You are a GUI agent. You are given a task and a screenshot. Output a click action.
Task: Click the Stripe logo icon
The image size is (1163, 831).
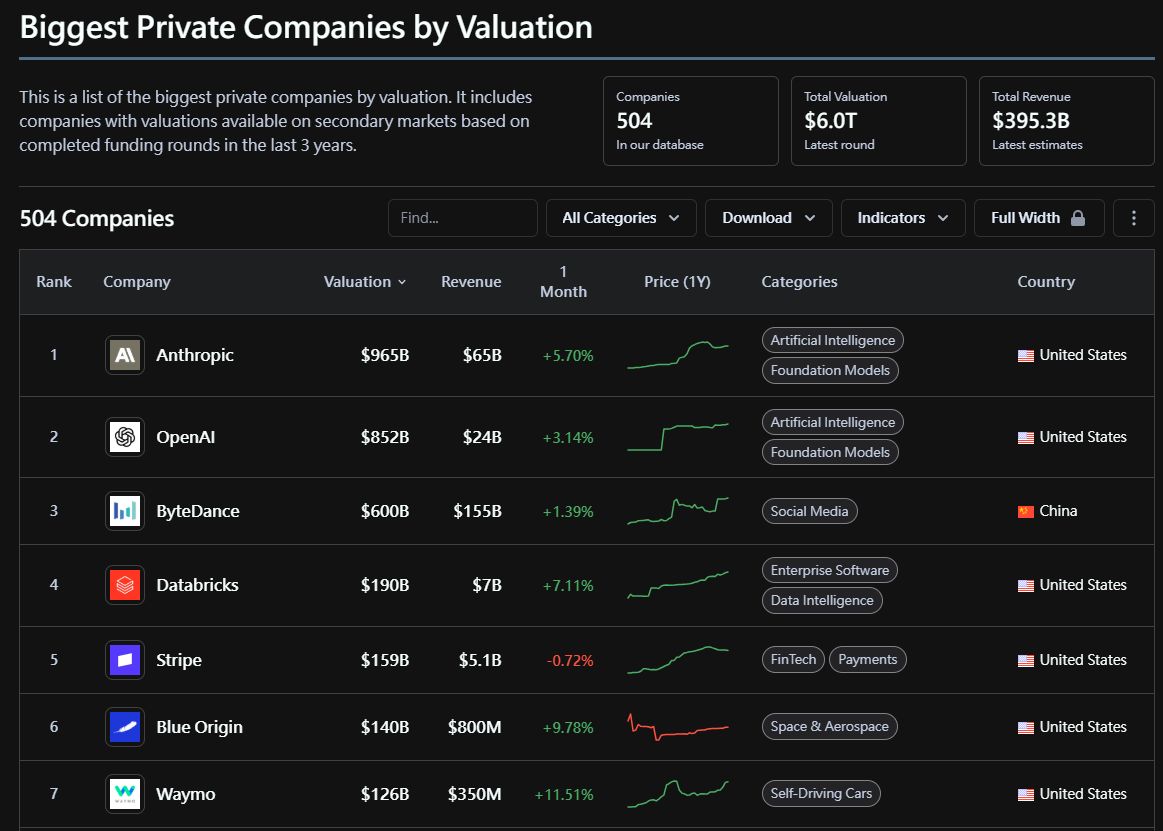pyautogui.click(x=125, y=660)
